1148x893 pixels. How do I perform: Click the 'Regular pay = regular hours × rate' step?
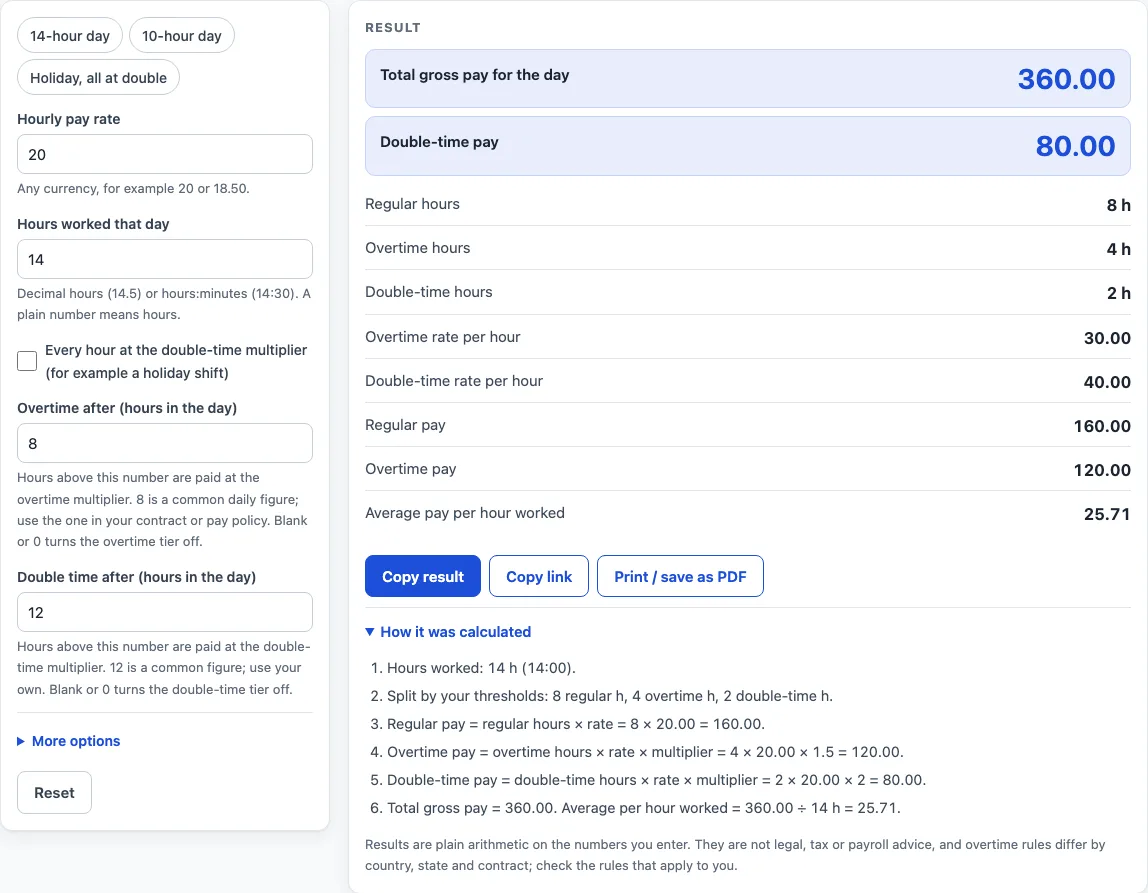(575, 724)
